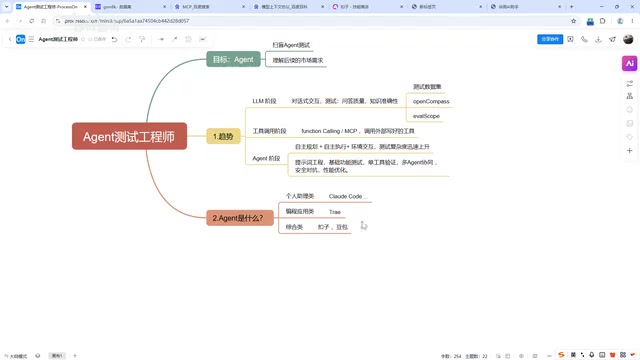The image size is (640, 360).
Task: Select the canvas 1 sheet tab
Action: (57, 356)
